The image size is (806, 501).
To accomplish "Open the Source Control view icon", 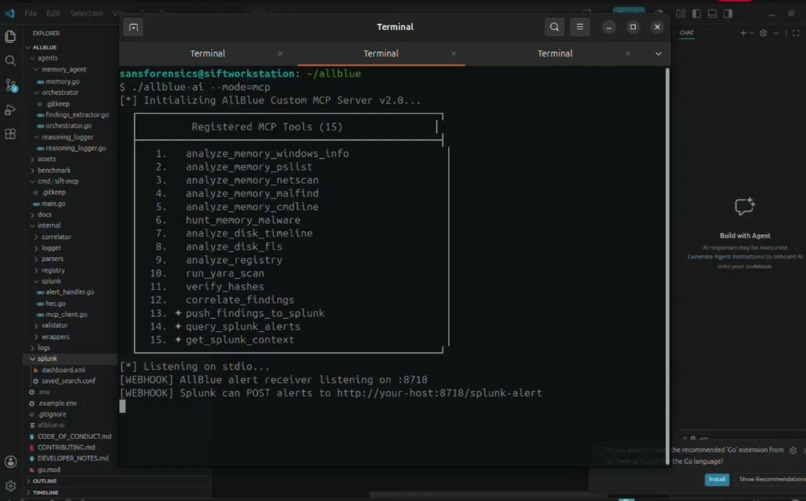I will point(10,85).
